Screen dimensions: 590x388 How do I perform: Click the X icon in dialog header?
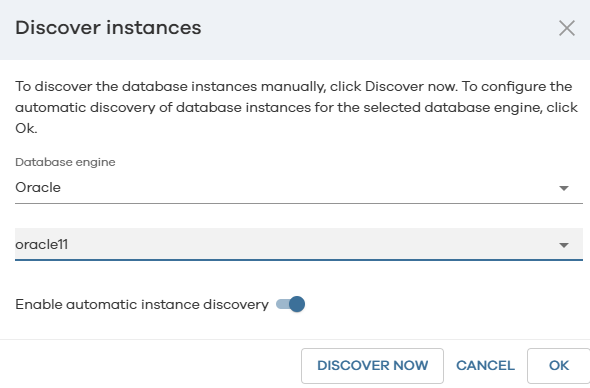(x=567, y=28)
